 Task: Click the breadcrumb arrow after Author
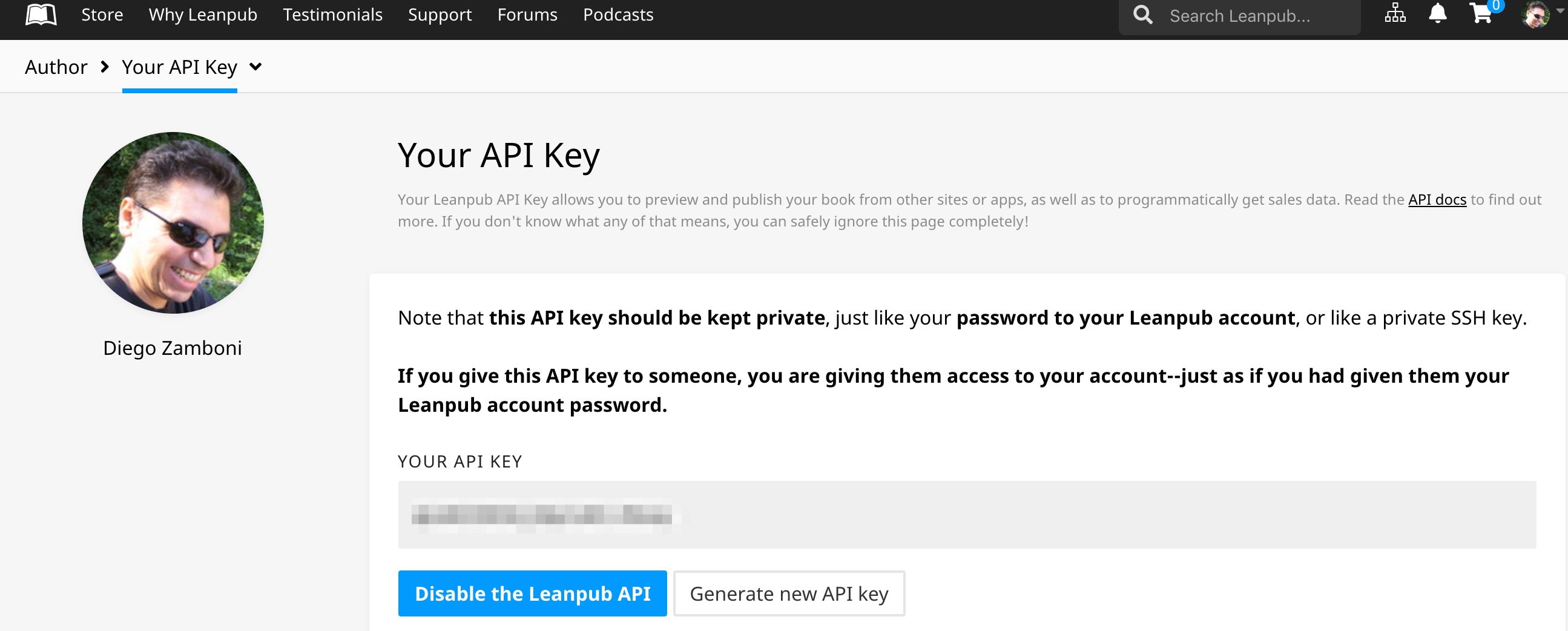(105, 67)
